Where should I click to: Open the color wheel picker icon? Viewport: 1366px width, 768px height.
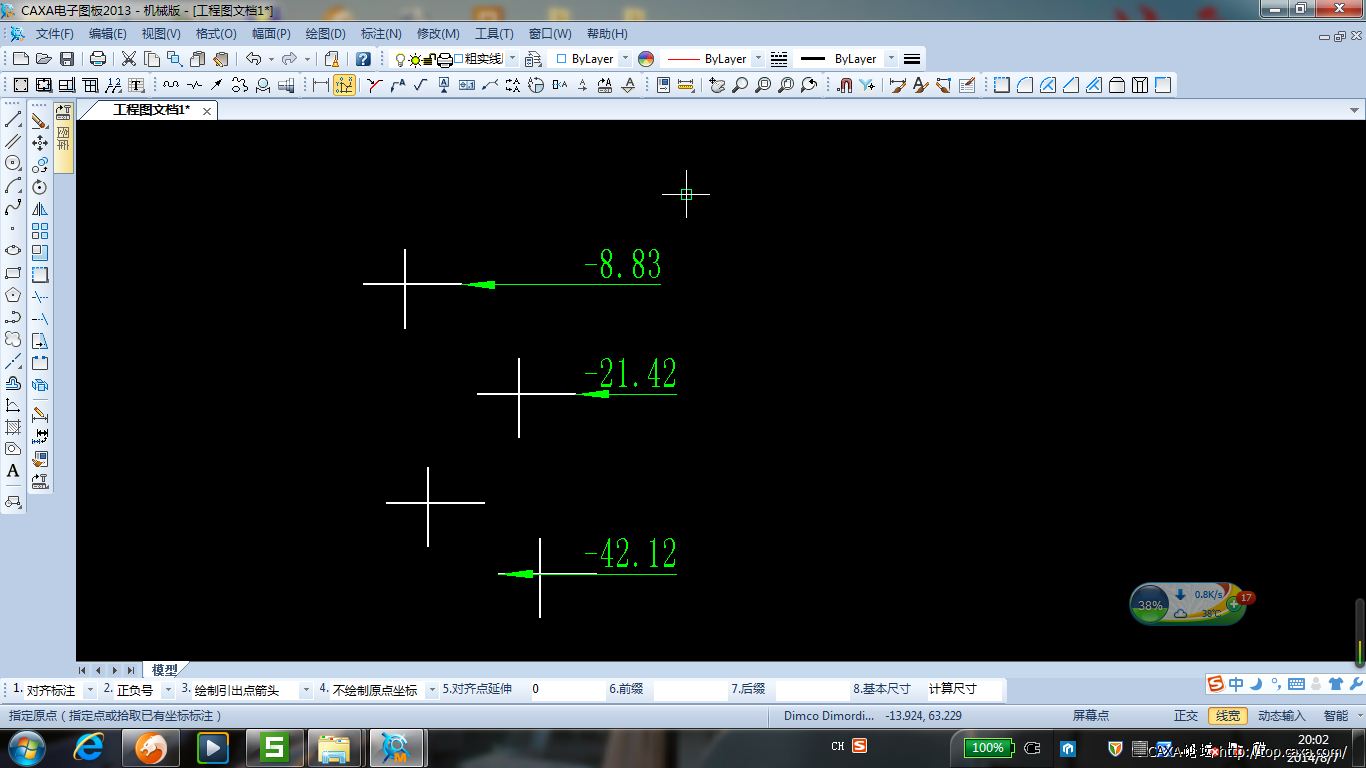[646, 59]
